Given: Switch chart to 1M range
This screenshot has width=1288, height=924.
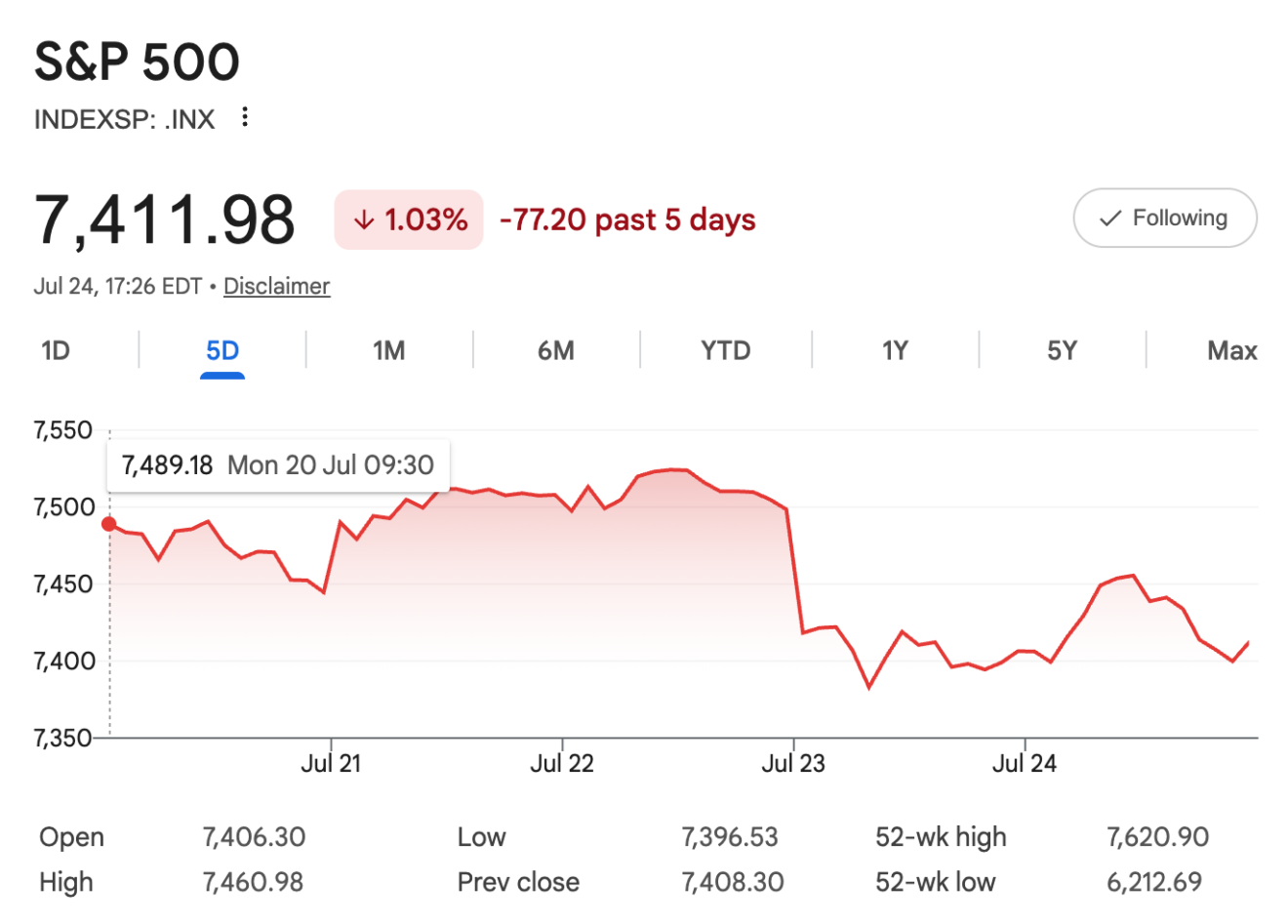Looking at the screenshot, I should click(x=389, y=350).
